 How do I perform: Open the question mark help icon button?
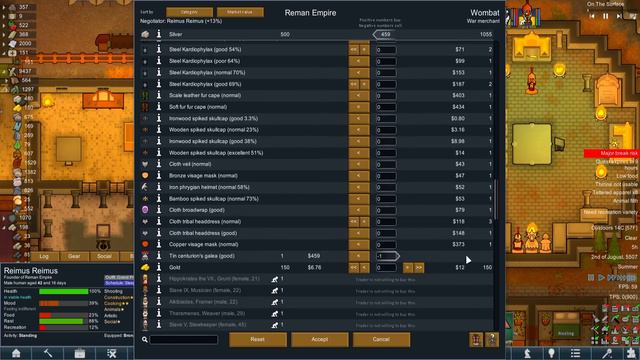(492, 340)
